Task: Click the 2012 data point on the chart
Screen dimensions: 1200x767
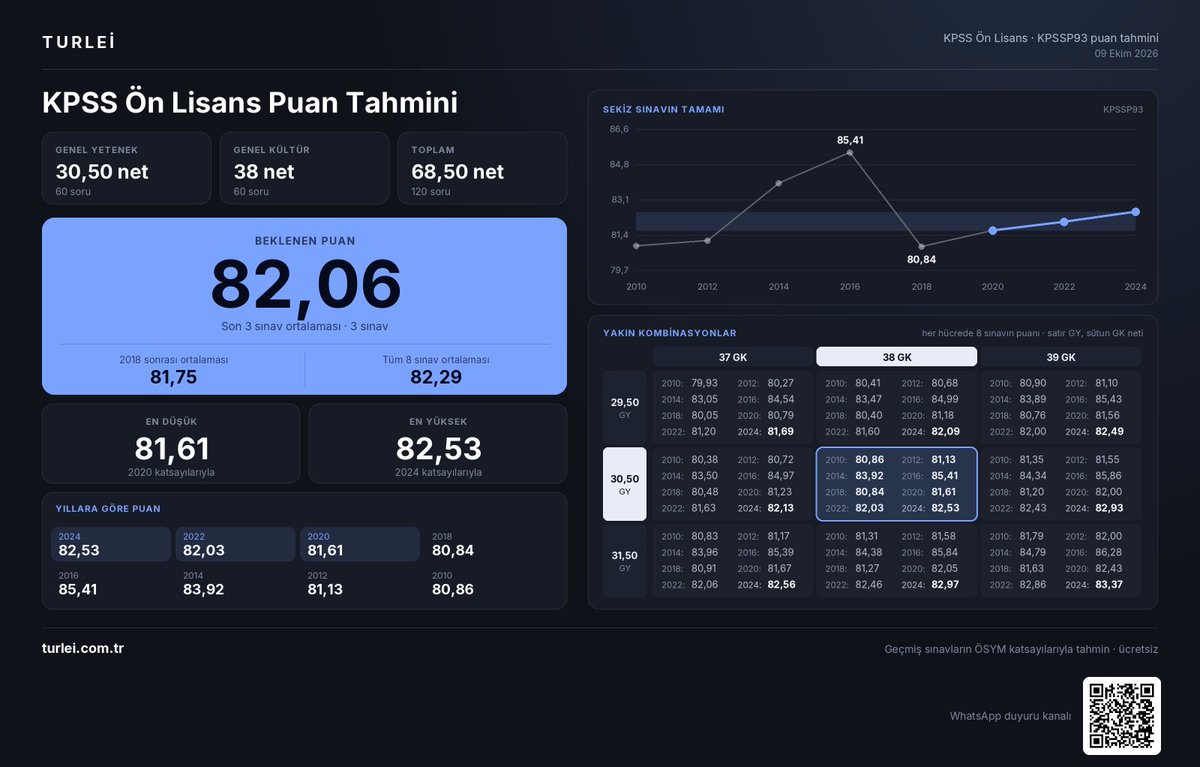Action: tap(707, 240)
